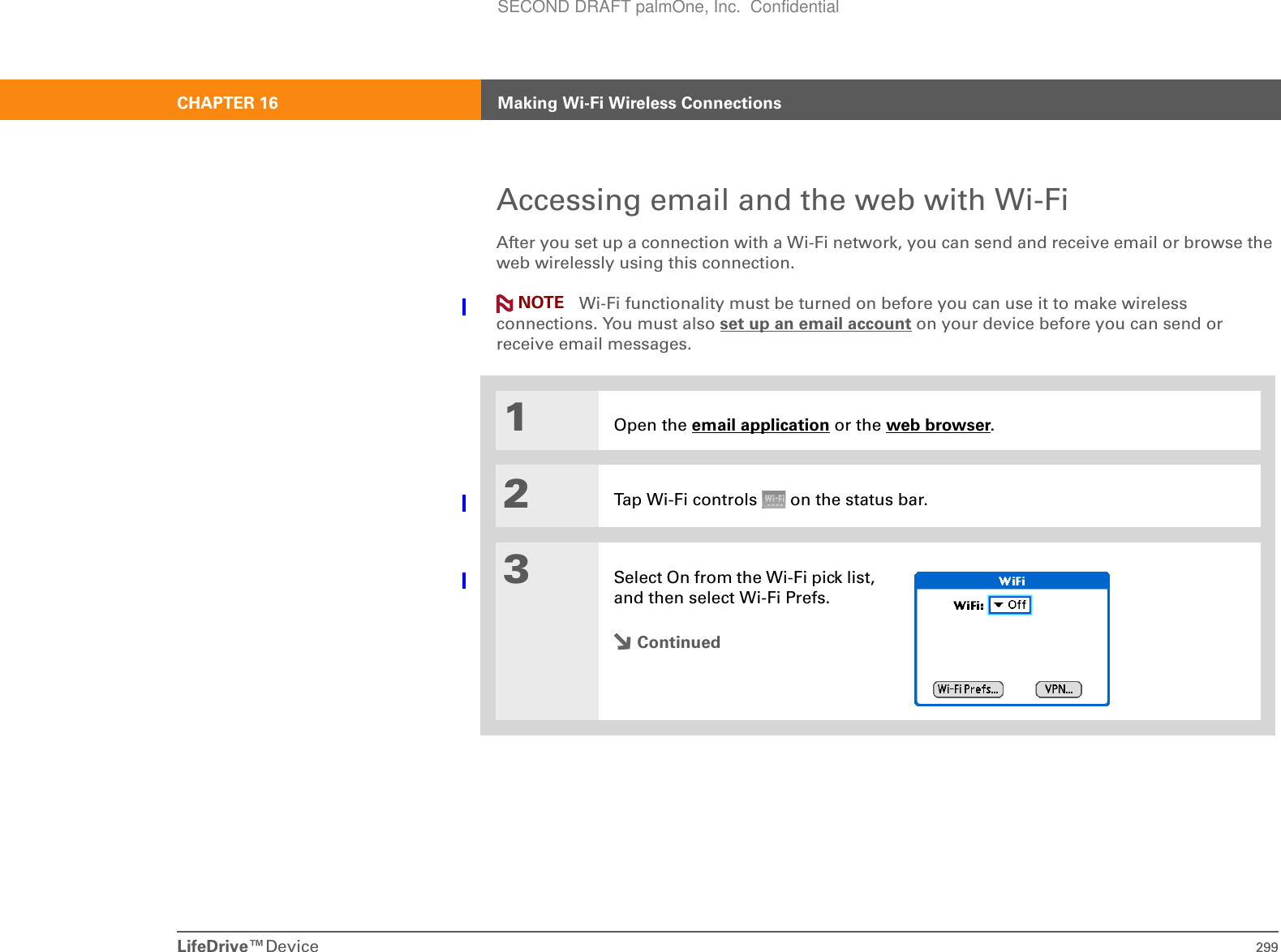
Task: Click the 'SECOND DRAFT palmOne, Inc. Confidential' header text
Action: [x=668, y=7]
